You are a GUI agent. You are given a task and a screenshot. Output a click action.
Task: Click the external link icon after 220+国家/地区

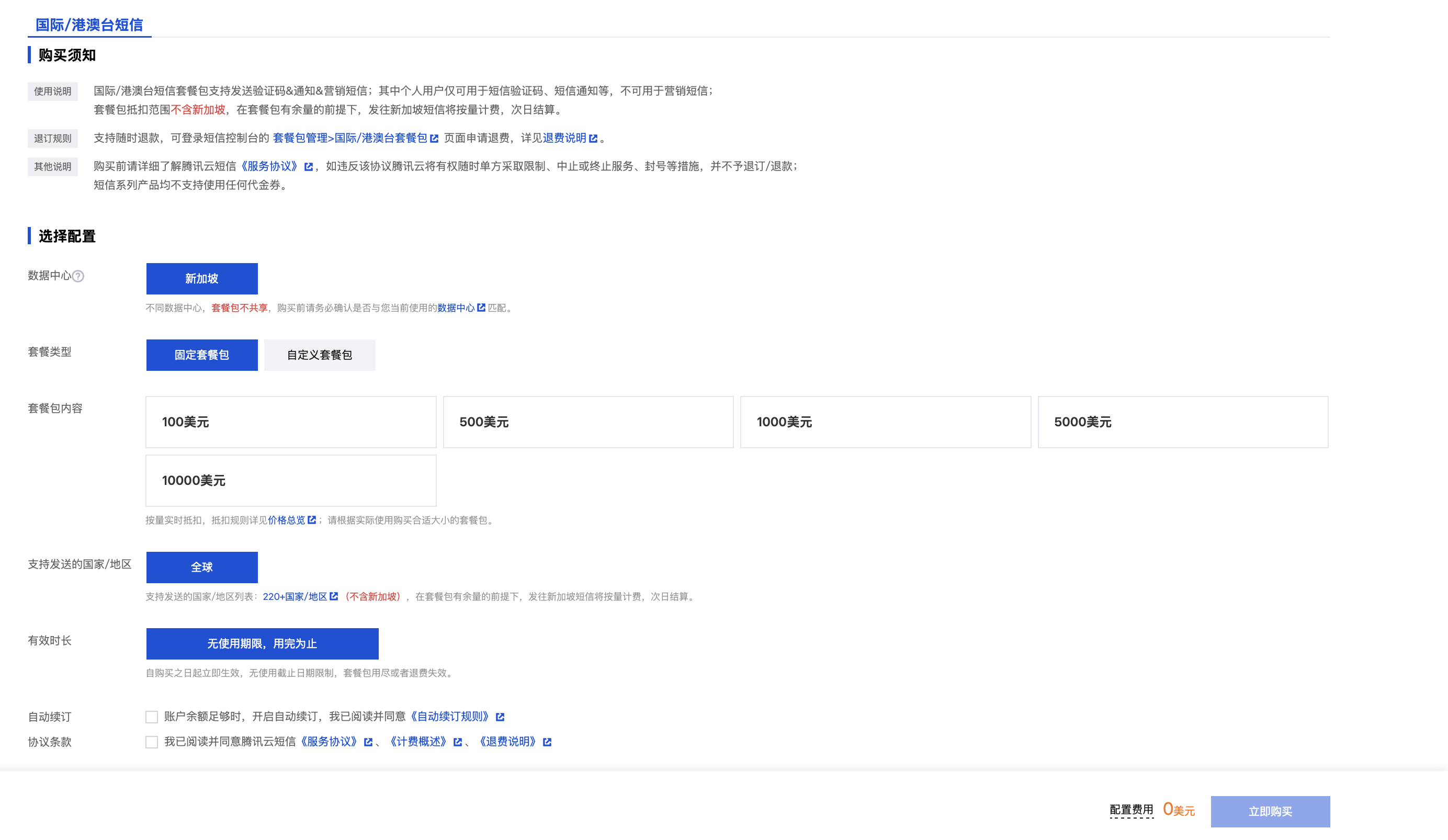coord(335,596)
